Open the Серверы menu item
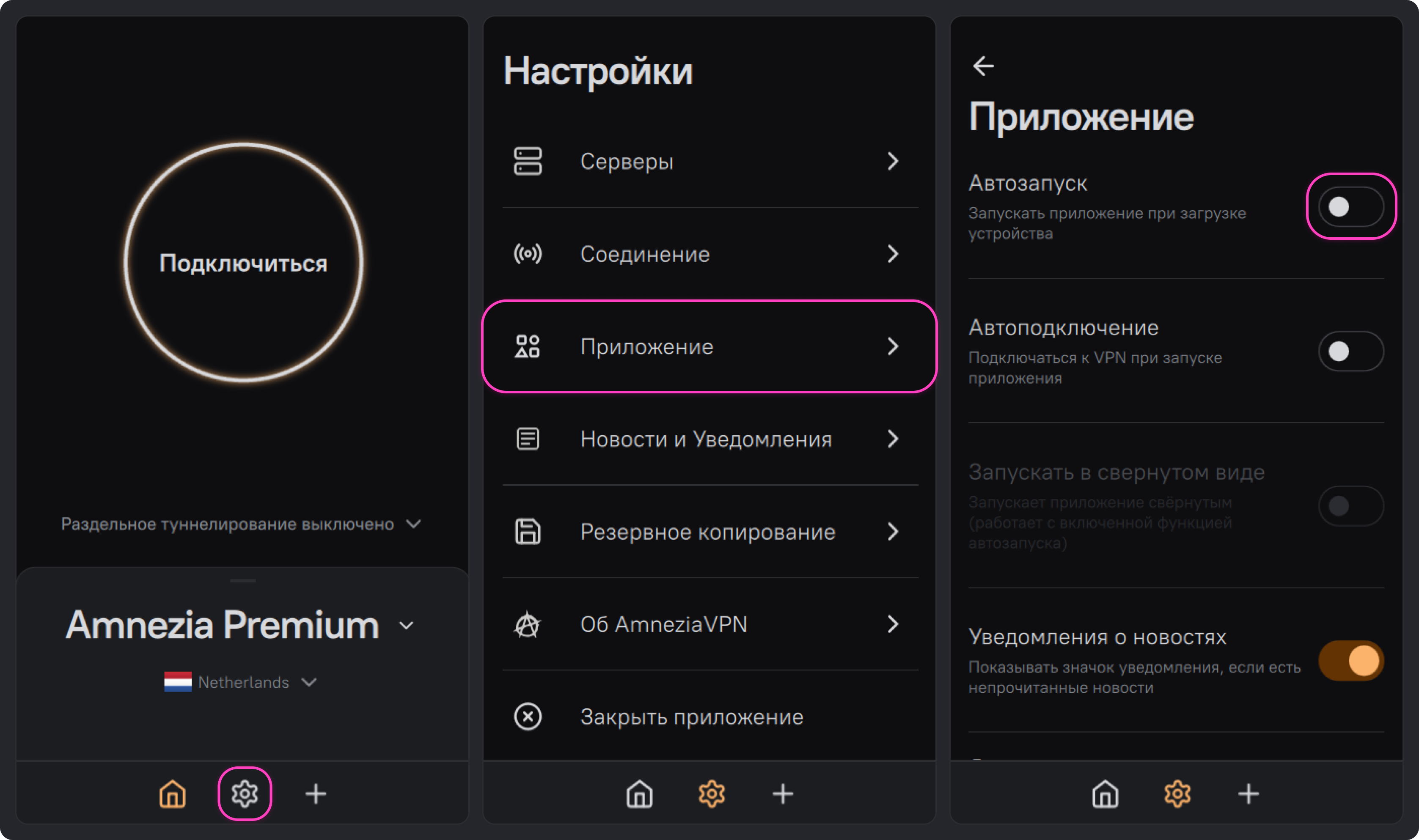1419x840 pixels. (710, 161)
